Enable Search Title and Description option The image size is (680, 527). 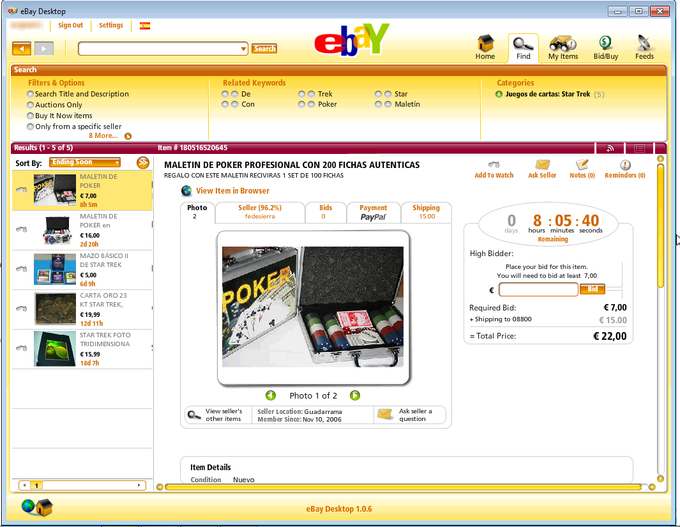pyautogui.click(x=30, y=94)
